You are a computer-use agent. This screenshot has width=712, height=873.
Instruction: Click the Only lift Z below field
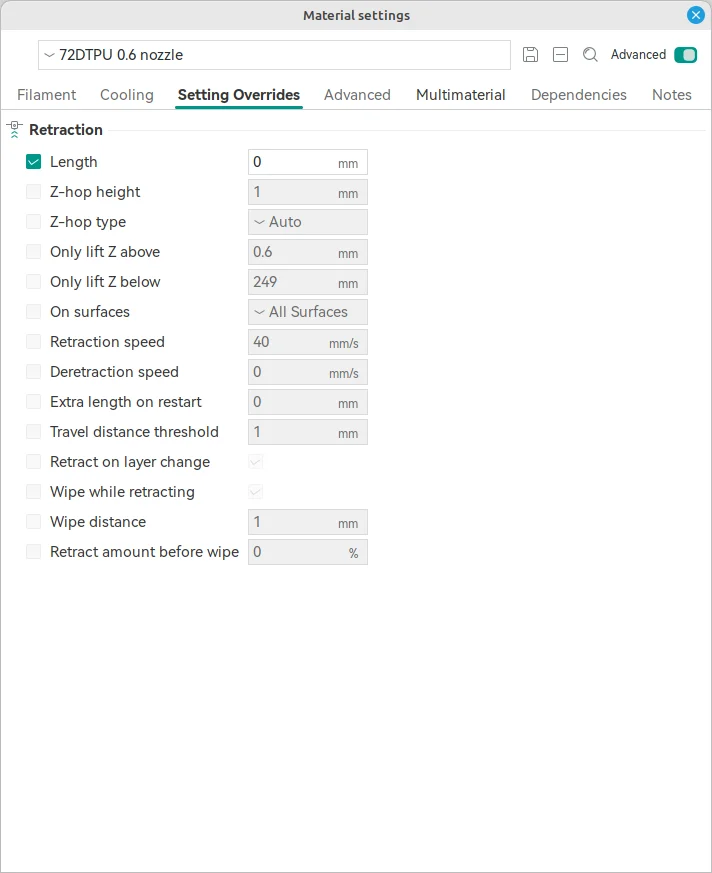(x=308, y=282)
